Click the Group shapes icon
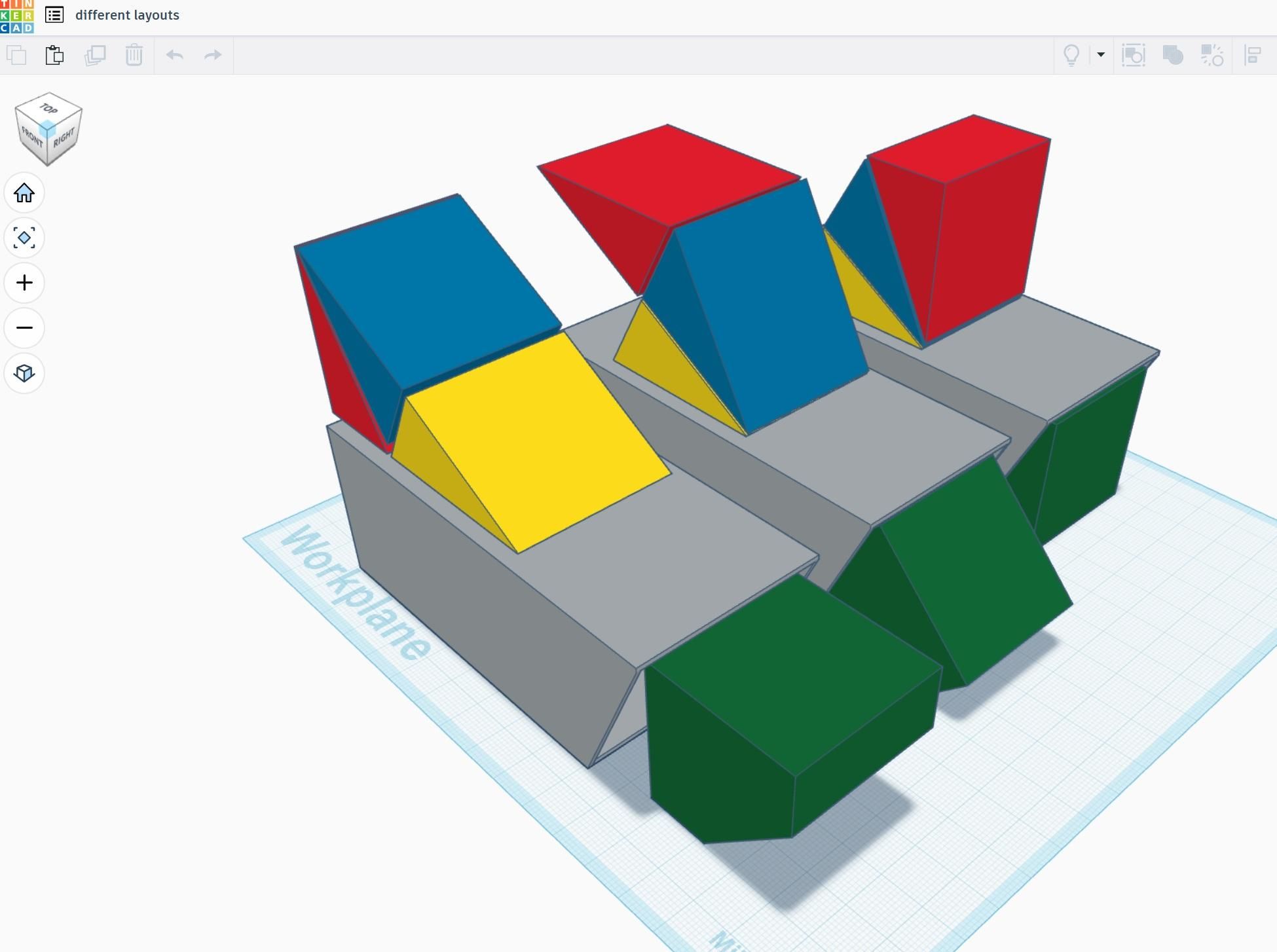This screenshot has height=952, width=1277. [x=1134, y=55]
